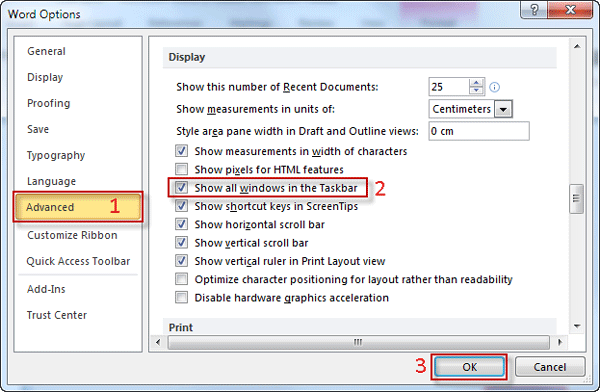Click the info icon beside Recent Documents
Viewport: 600px width, 392px height.
click(494, 87)
